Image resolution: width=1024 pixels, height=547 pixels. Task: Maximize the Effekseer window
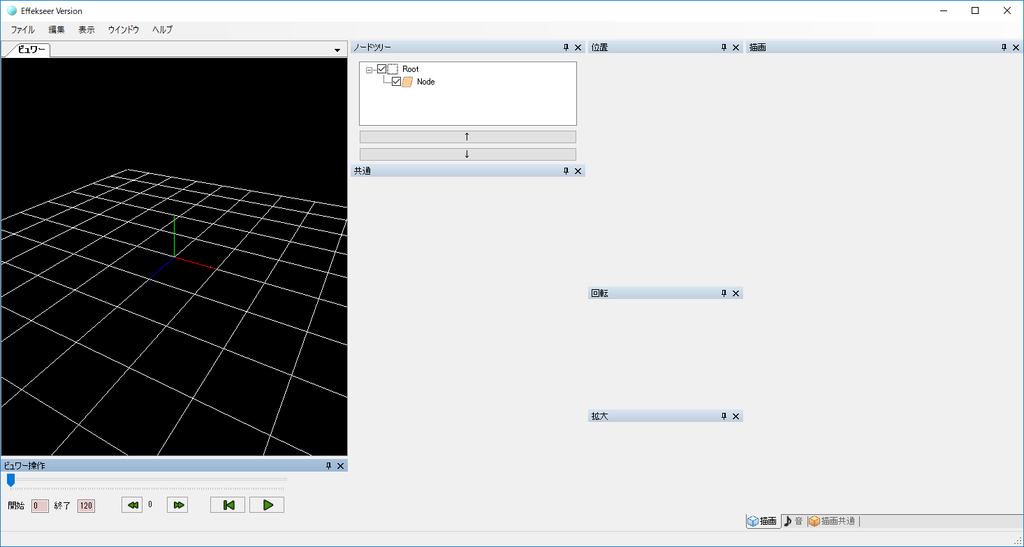tap(975, 11)
